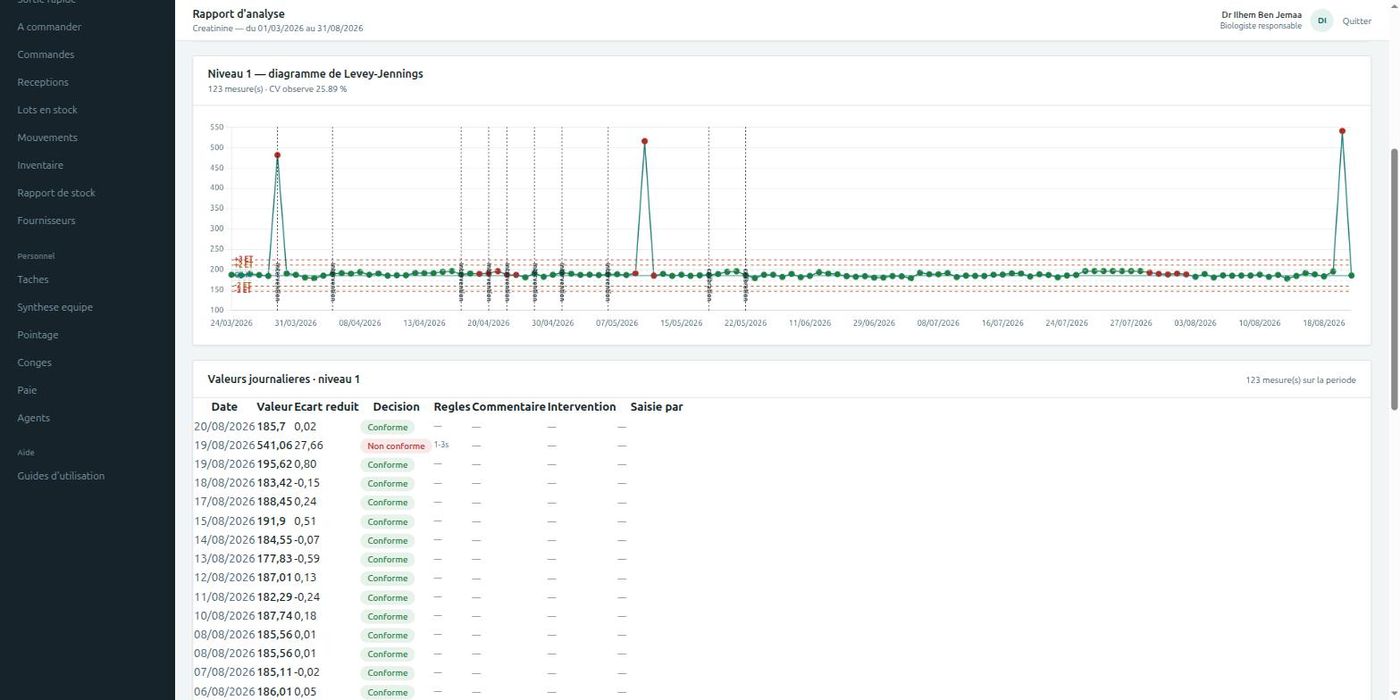1400x700 pixels.
Task: Show the Fournisseurs list
Action: click(46, 221)
